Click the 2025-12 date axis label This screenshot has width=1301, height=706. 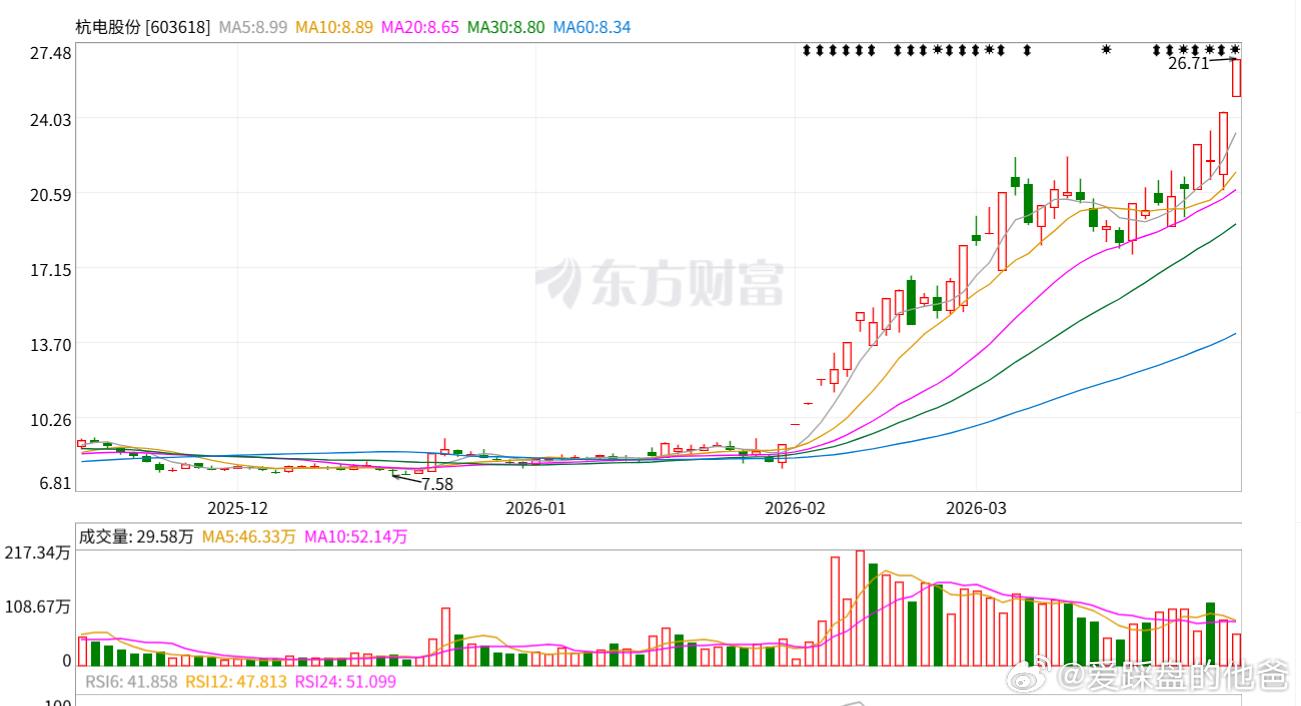coord(238,507)
